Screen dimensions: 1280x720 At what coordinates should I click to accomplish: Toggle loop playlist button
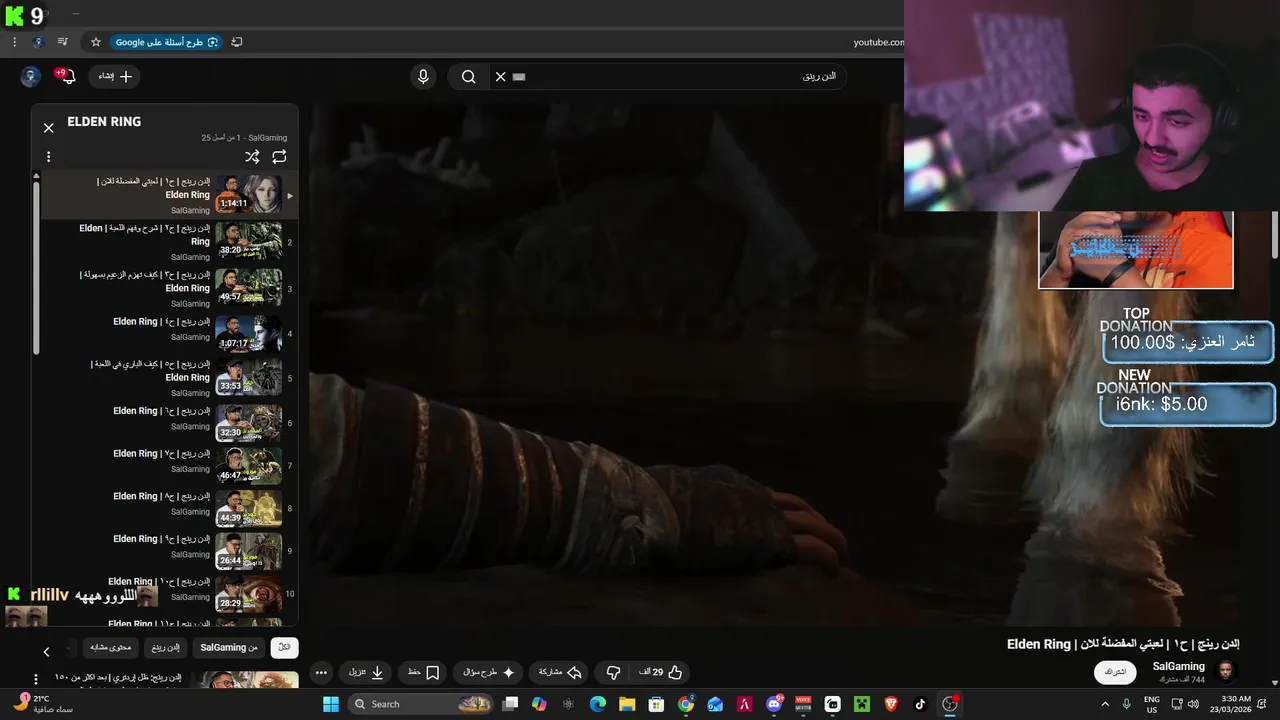[x=279, y=157]
